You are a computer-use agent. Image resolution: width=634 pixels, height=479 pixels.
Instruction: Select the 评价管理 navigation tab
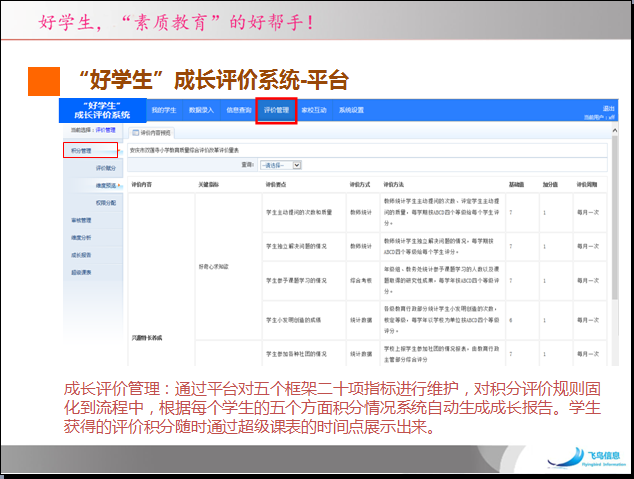tap(276, 110)
